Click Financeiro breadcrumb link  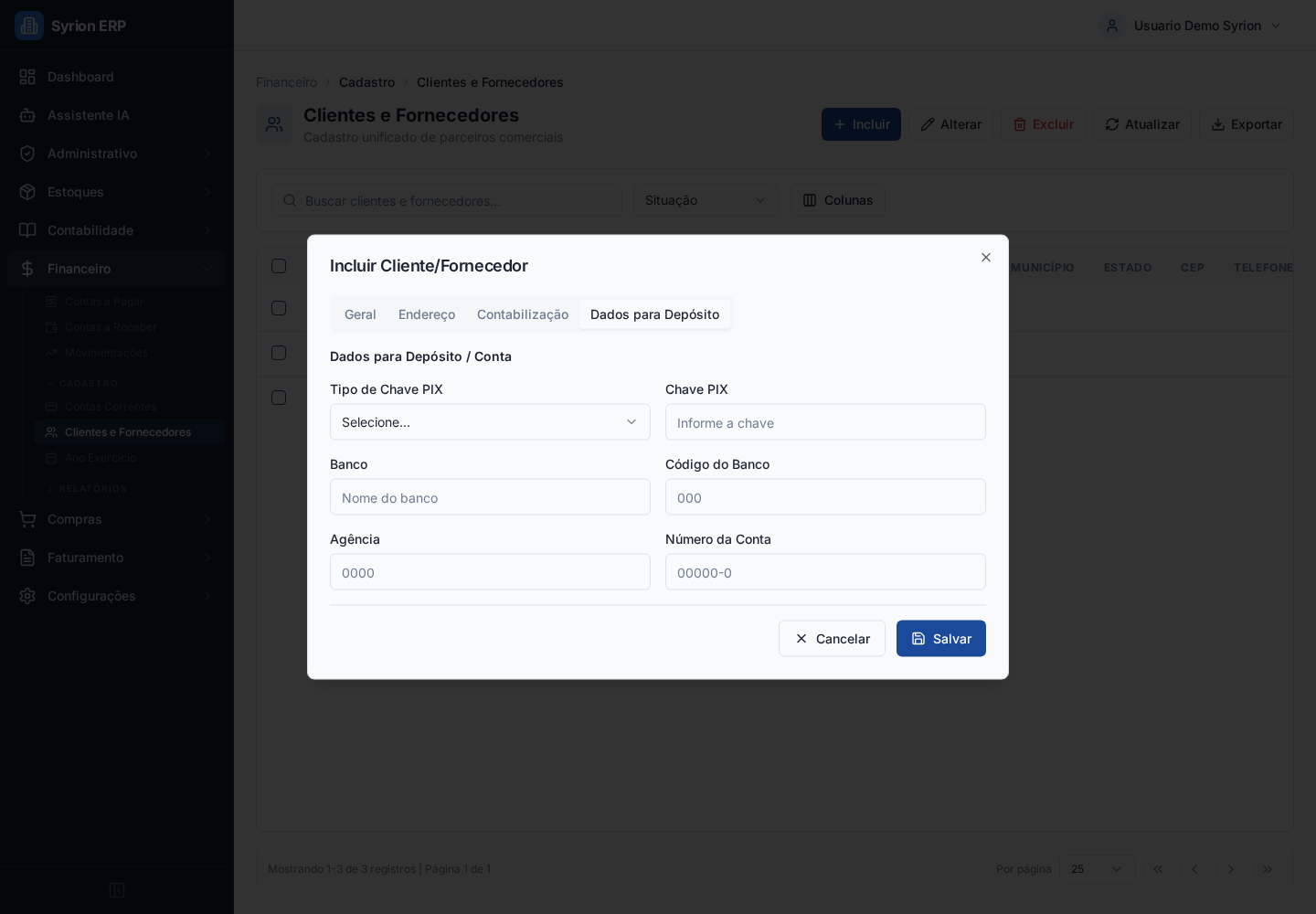click(286, 82)
